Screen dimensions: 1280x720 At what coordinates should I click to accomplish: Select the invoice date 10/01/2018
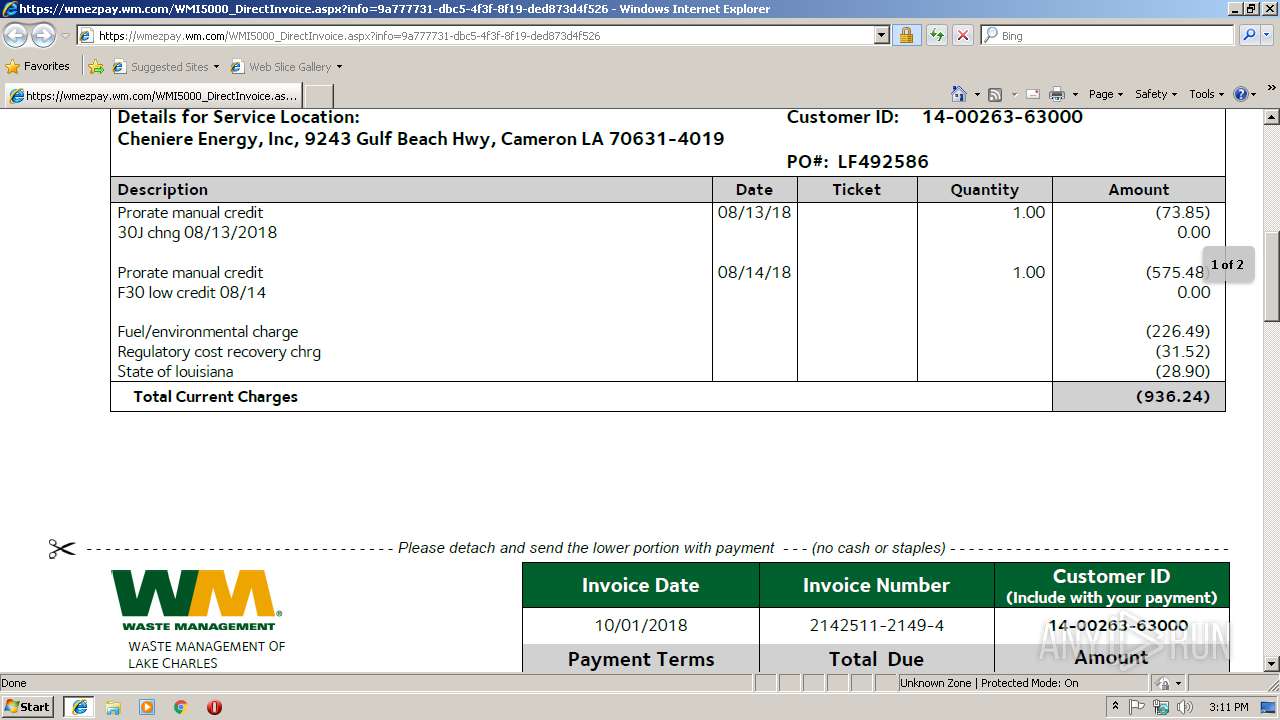[x=641, y=626]
